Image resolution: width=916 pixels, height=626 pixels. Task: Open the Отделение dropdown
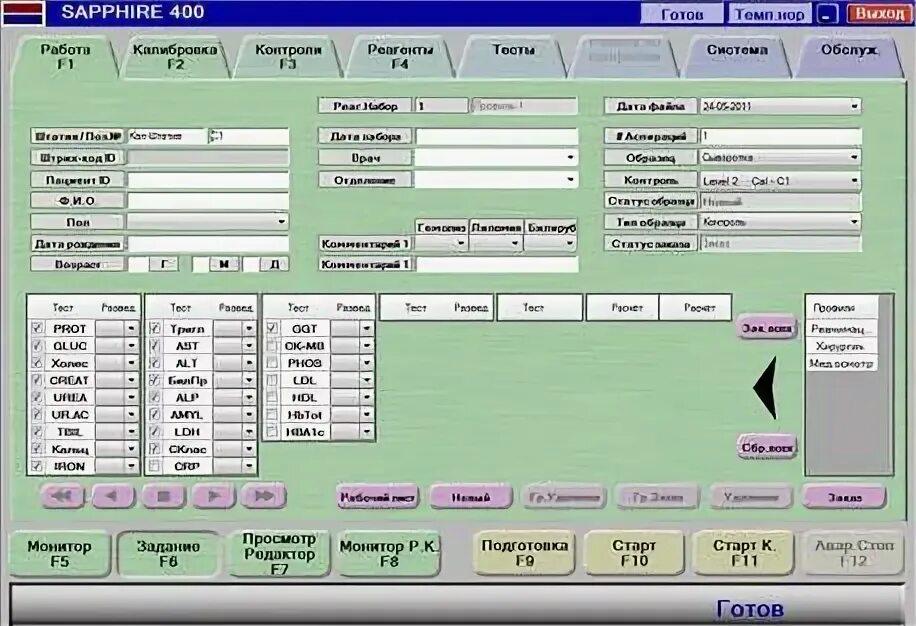click(x=570, y=179)
